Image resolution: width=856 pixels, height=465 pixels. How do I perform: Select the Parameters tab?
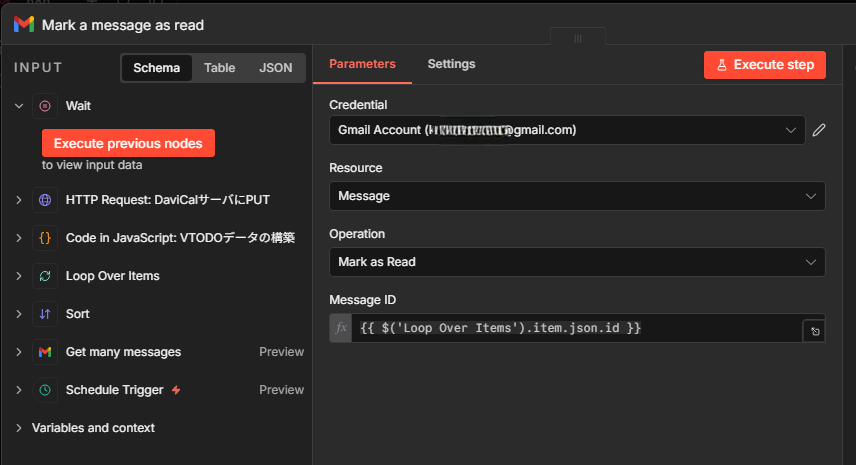tap(362, 64)
